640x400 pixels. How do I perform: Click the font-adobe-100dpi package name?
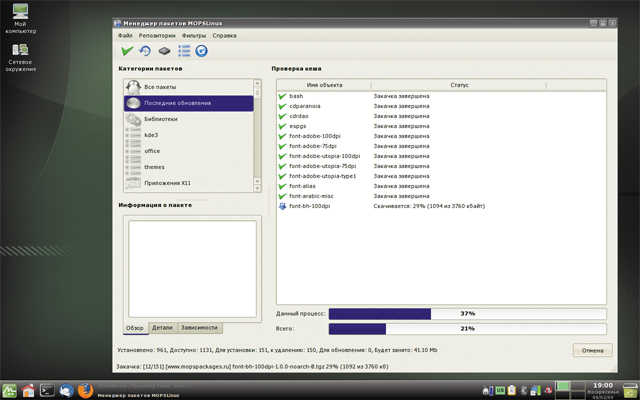click(315, 136)
